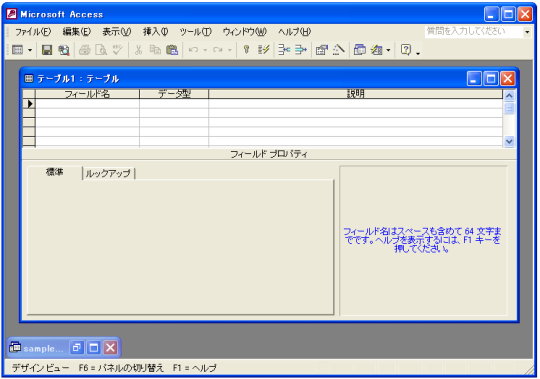This screenshot has height=379, width=540.
Task: Click the 質問を入力してください help search box
Action: point(474,32)
